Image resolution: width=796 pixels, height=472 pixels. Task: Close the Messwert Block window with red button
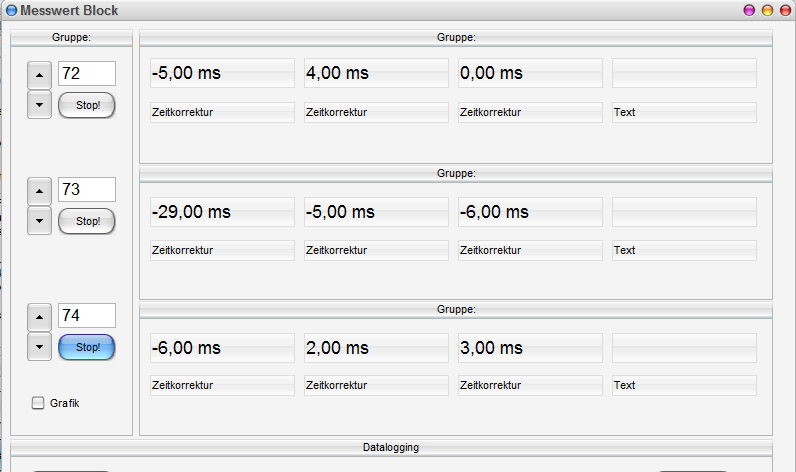pos(785,10)
